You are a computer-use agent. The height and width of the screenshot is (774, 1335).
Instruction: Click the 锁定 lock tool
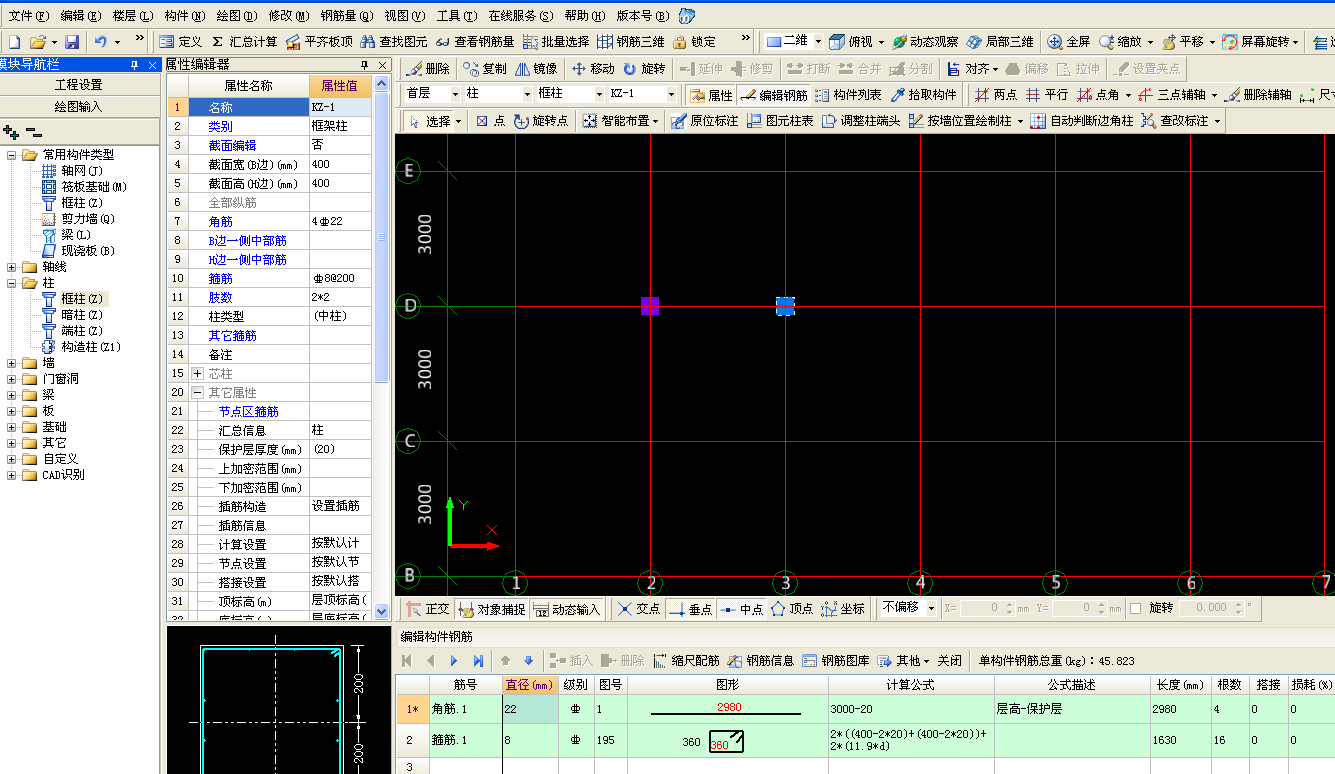pyautogui.click(x=695, y=42)
